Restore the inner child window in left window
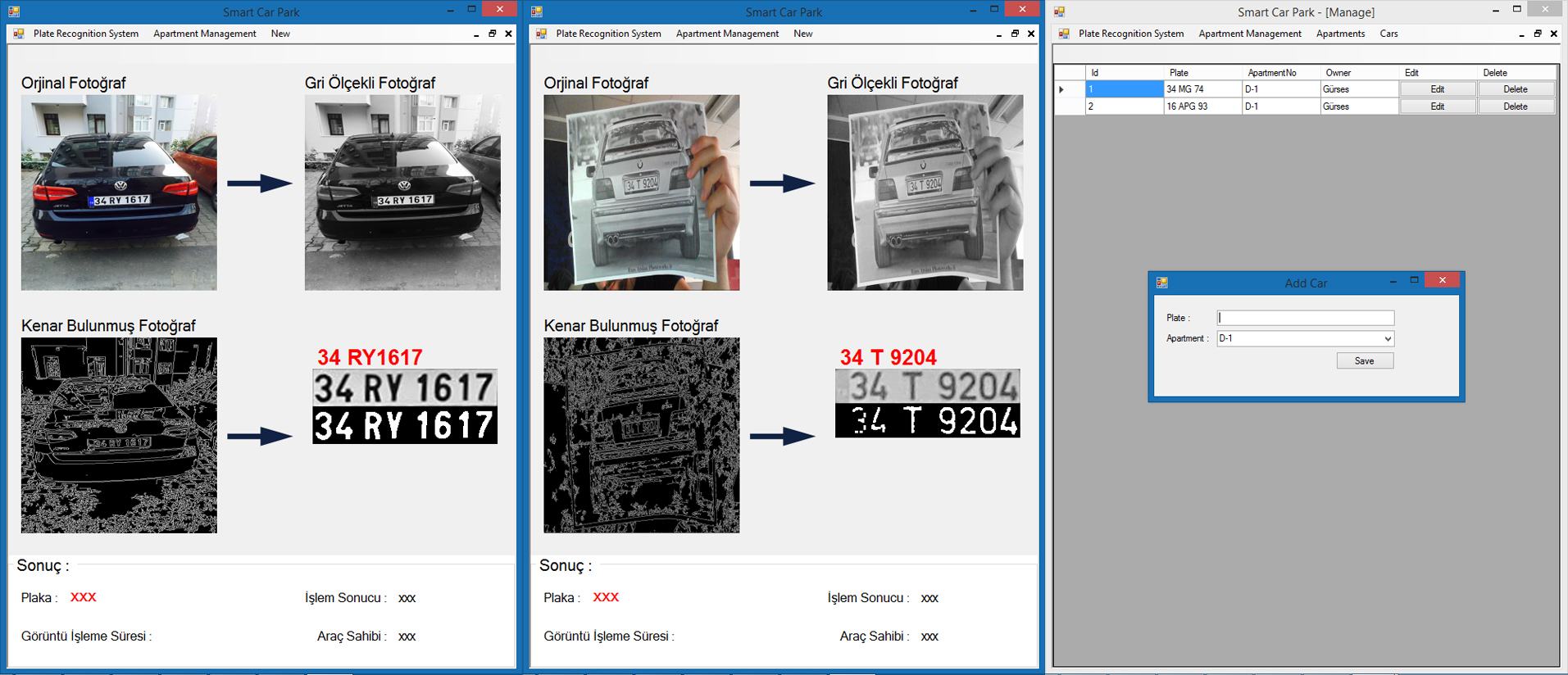The height and width of the screenshot is (675, 1568). tap(493, 34)
